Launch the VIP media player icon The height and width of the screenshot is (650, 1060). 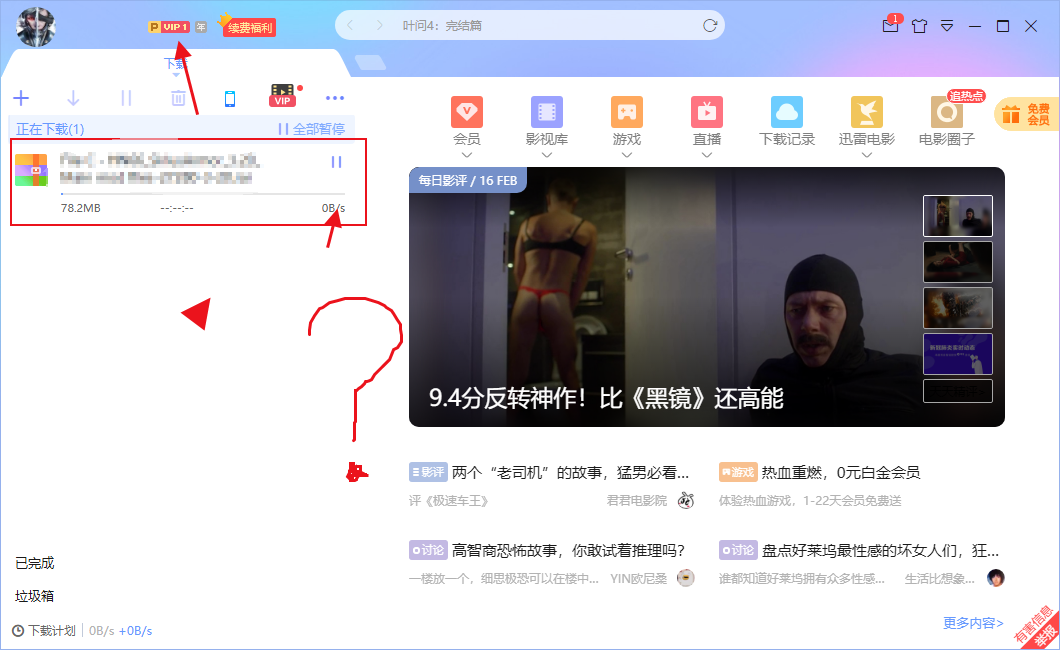(x=282, y=97)
